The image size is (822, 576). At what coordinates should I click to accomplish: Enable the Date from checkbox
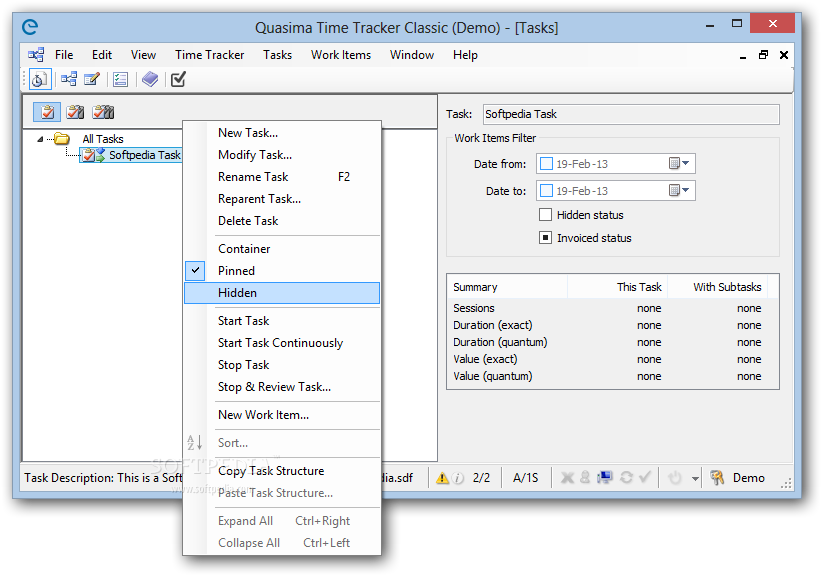[x=546, y=164]
